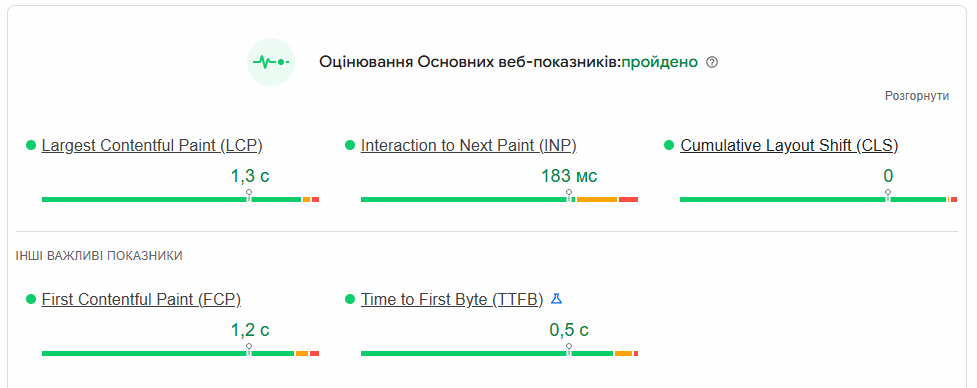Click the green status dot before CLS
The image size is (977, 388).
coord(669,145)
